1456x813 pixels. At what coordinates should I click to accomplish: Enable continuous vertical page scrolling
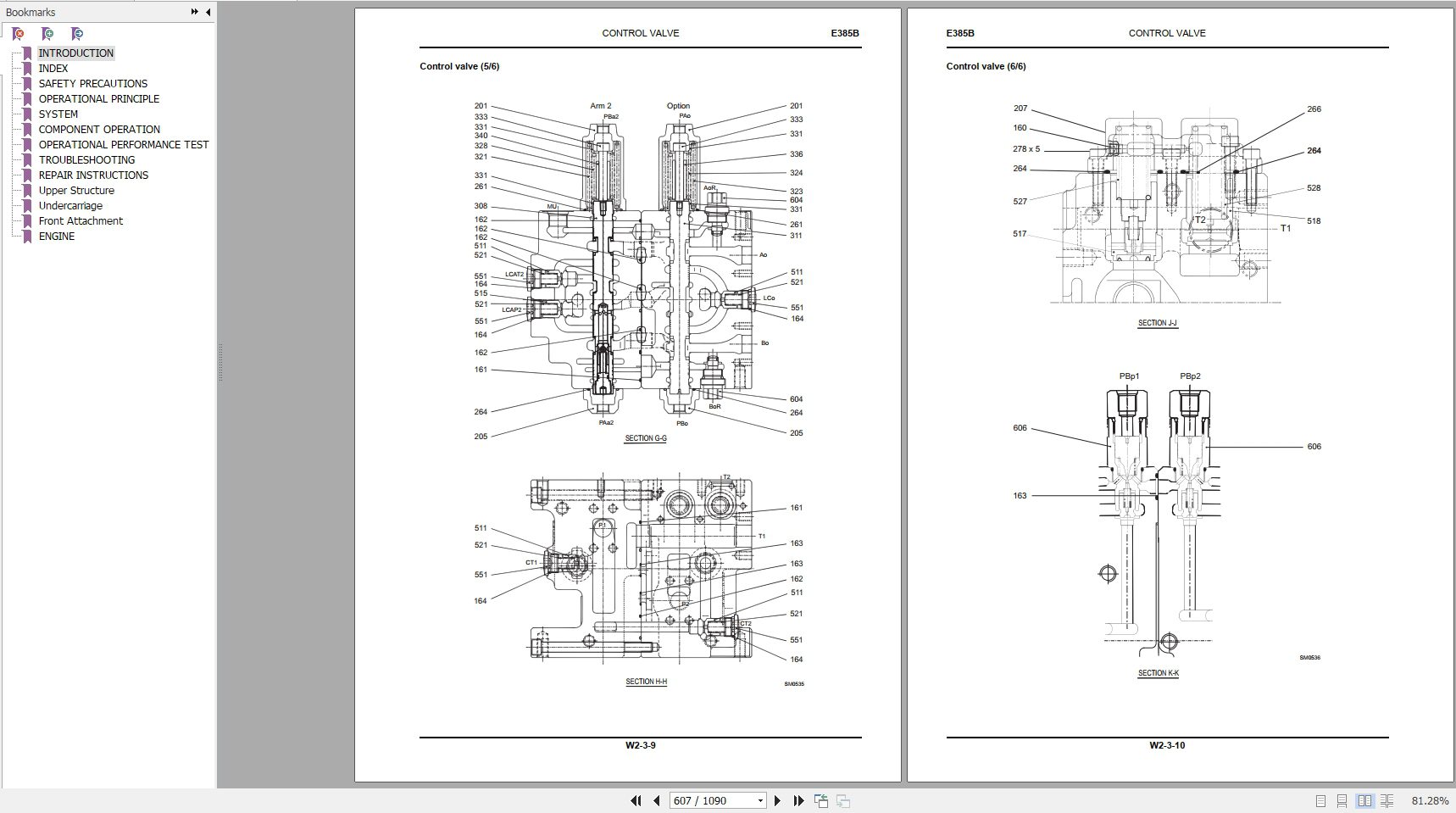(1342, 800)
